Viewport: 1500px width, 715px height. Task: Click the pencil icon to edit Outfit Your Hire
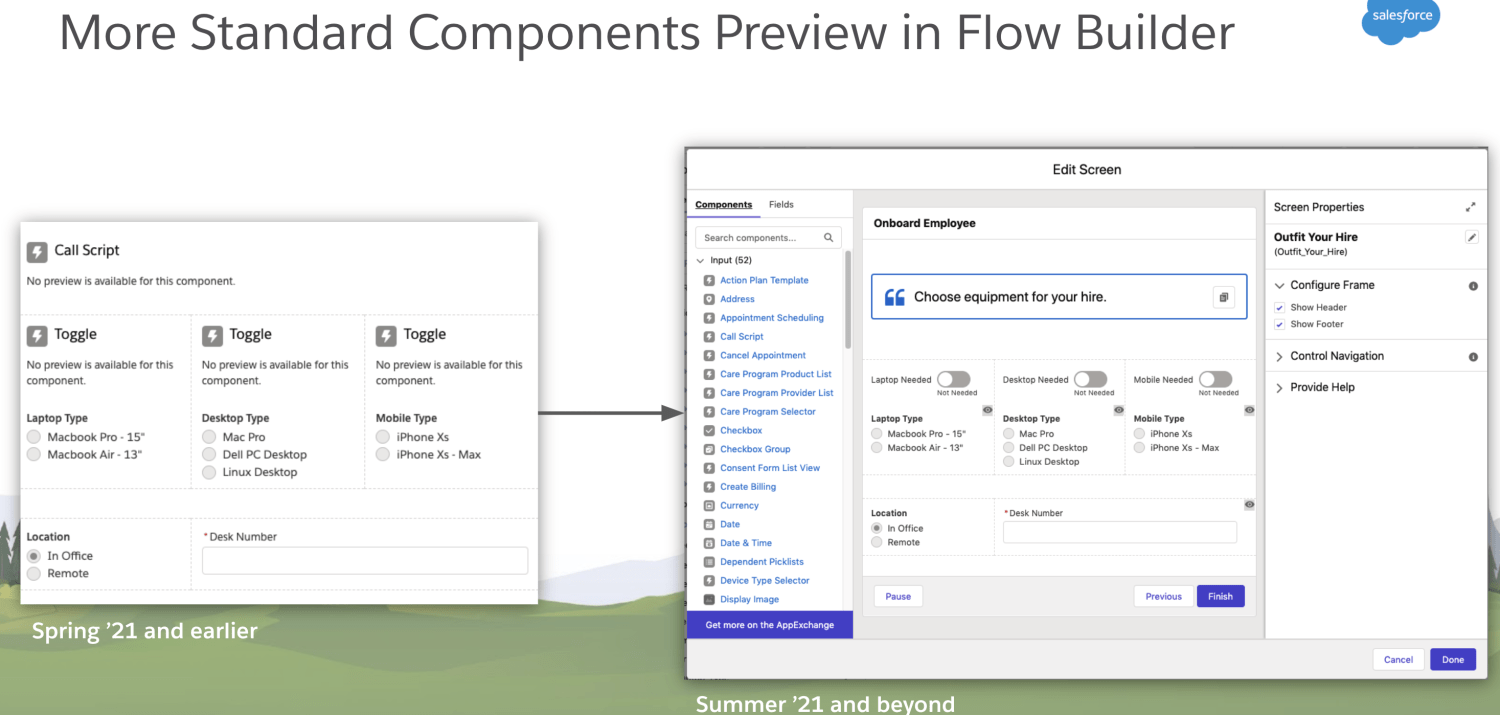(x=1471, y=237)
